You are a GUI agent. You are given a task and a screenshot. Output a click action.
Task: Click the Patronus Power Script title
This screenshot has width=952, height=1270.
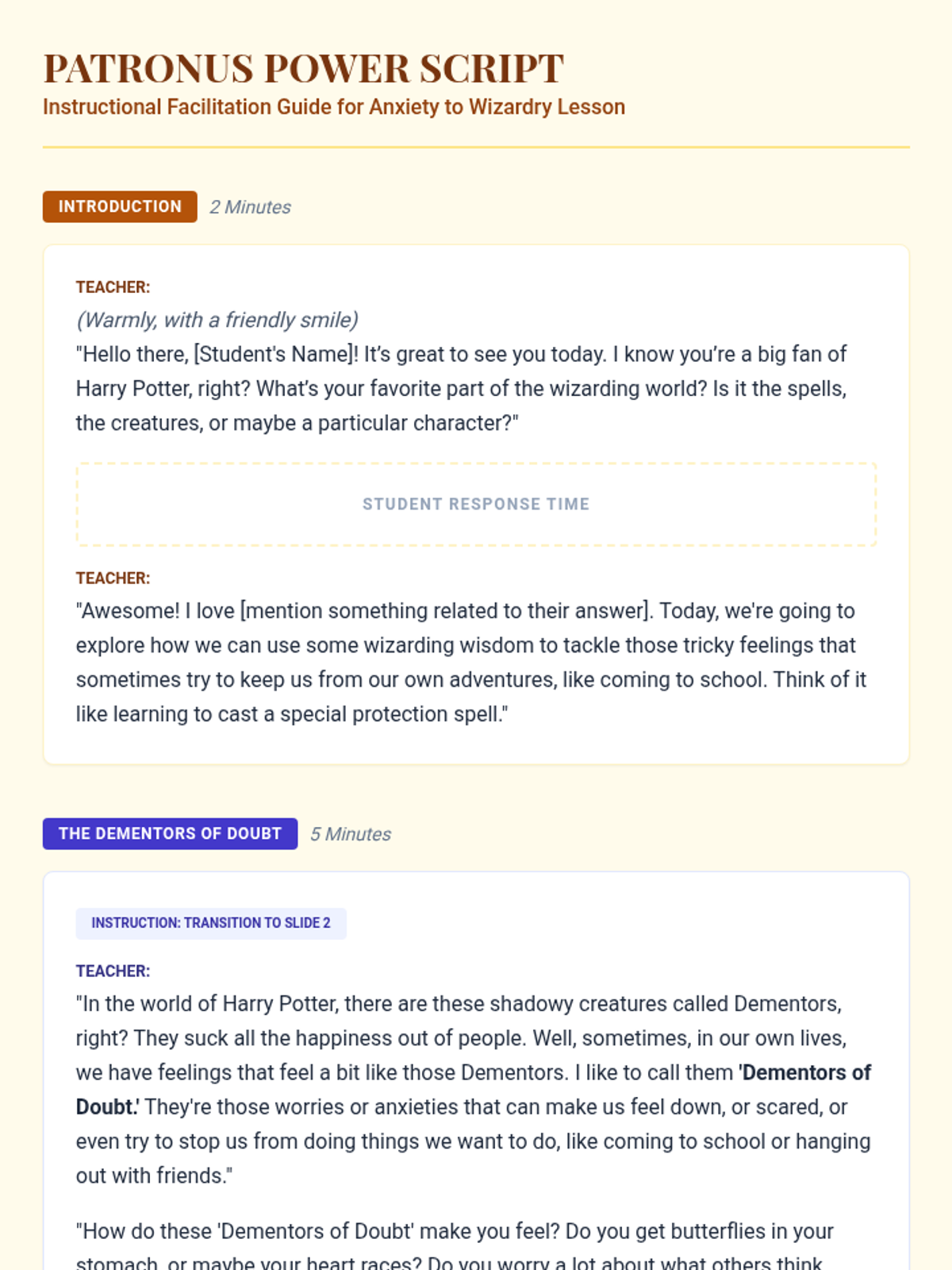point(303,68)
